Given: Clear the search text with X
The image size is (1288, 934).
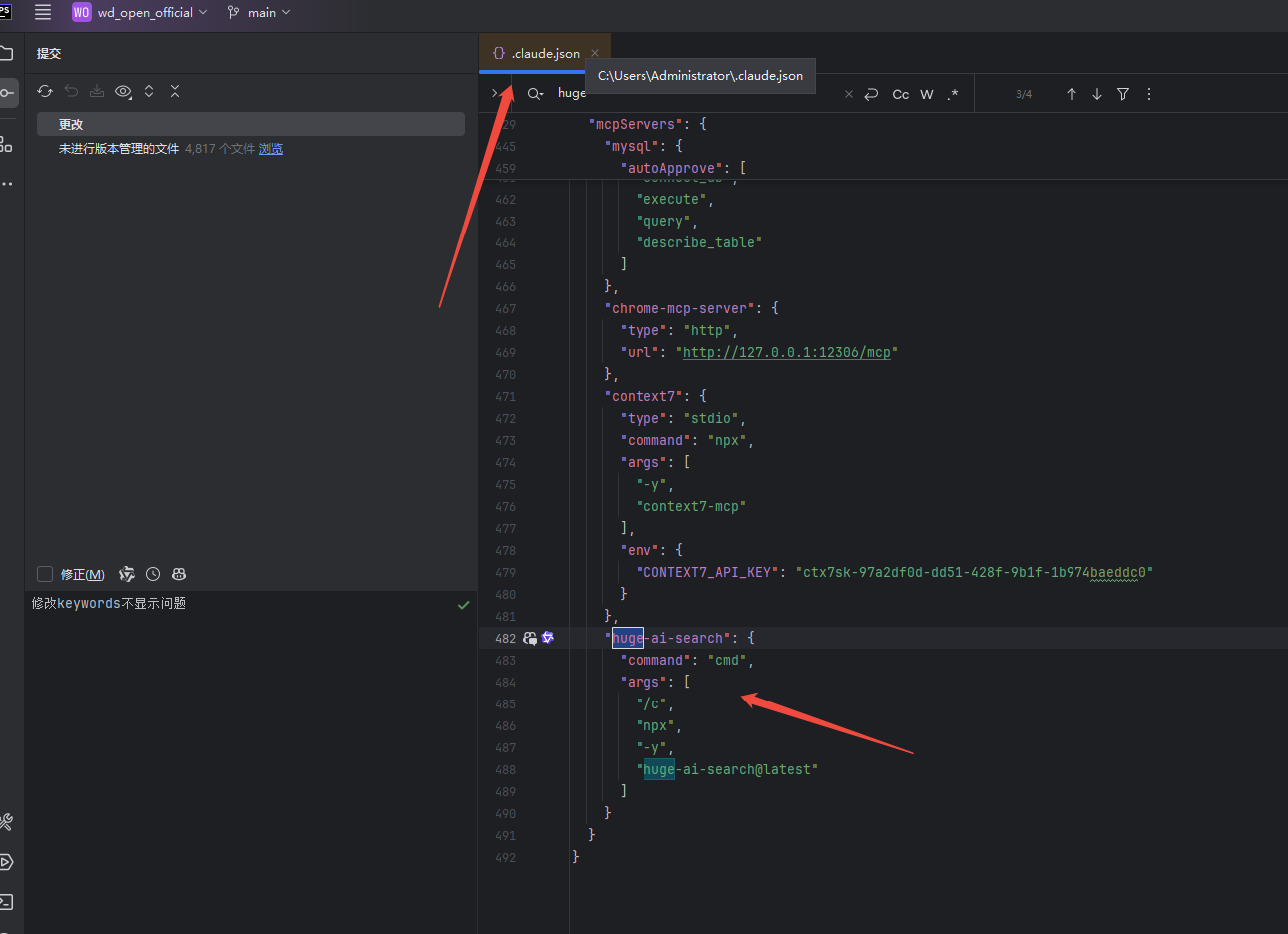Looking at the screenshot, I should tap(849, 94).
